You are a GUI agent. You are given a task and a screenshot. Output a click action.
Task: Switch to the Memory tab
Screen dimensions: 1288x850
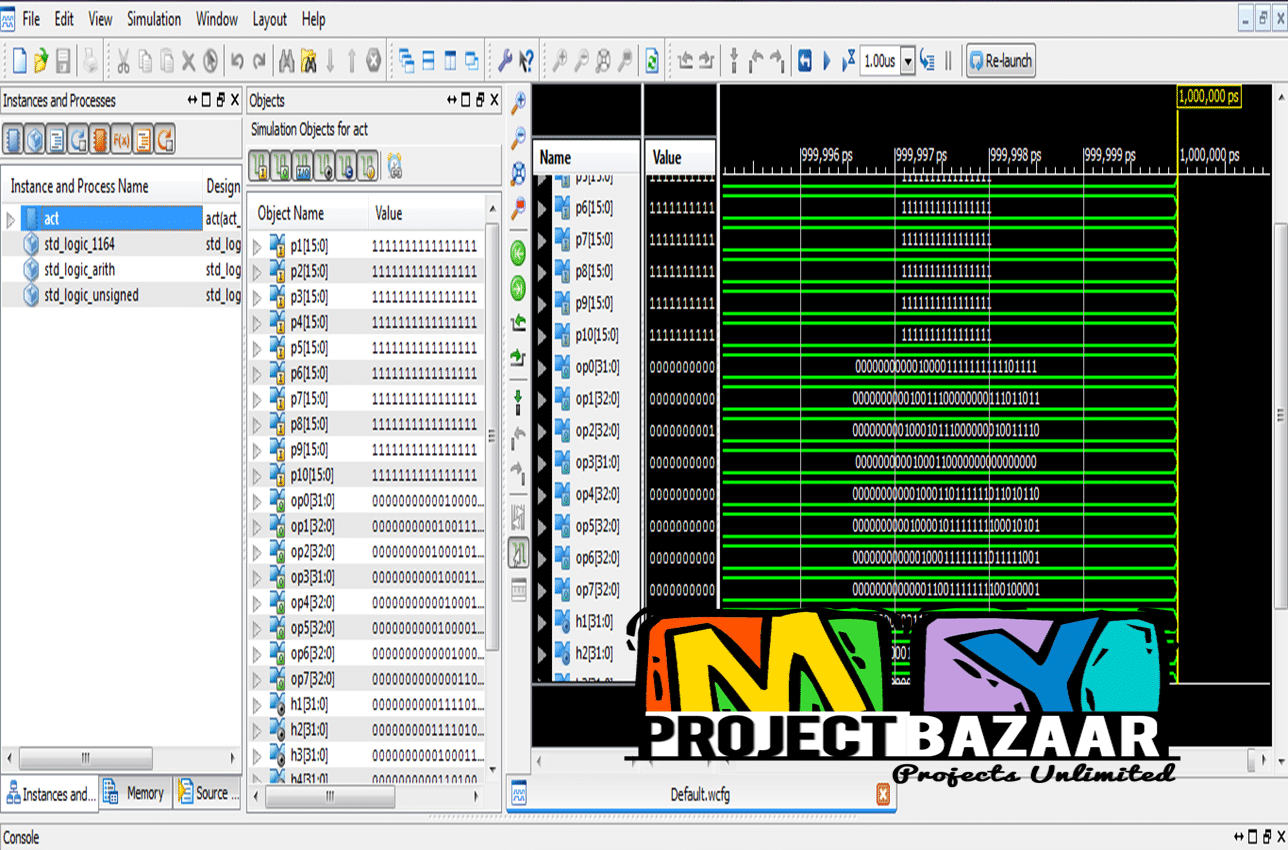point(135,793)
